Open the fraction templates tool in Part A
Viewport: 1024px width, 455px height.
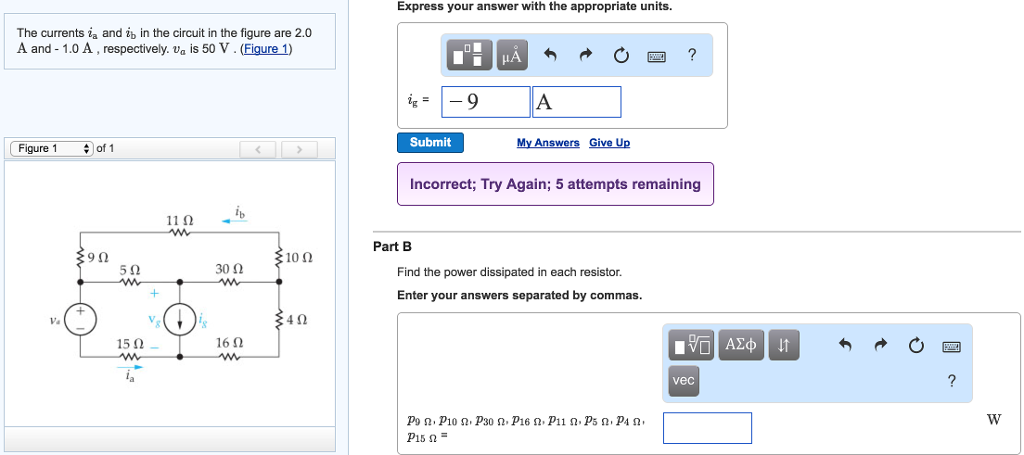(470, 55)
